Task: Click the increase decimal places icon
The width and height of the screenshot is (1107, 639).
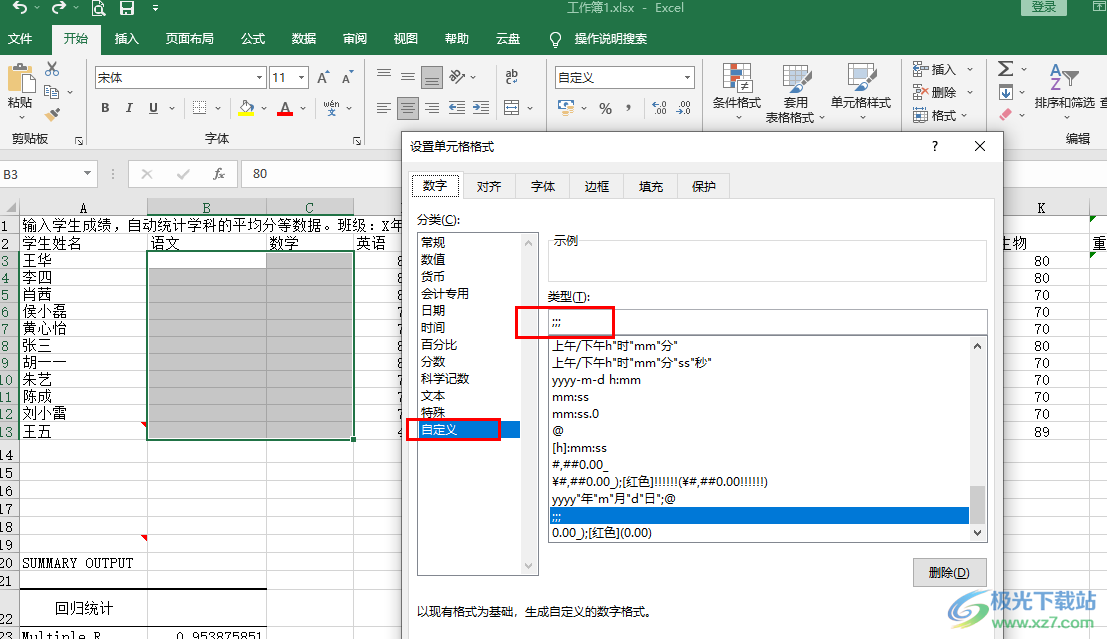Action: click(659, 108)
